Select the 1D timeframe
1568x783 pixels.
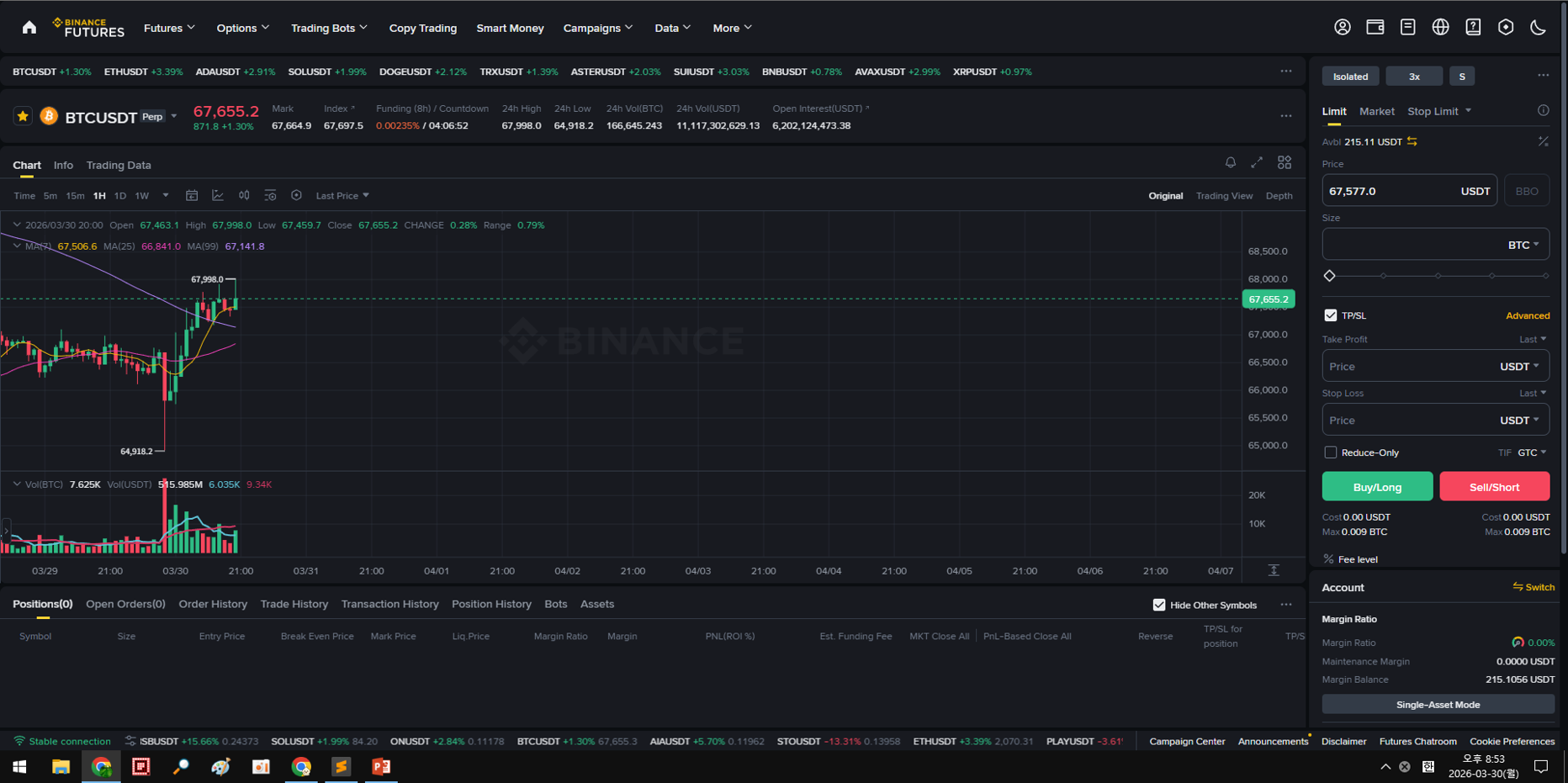tap(120, 196)
